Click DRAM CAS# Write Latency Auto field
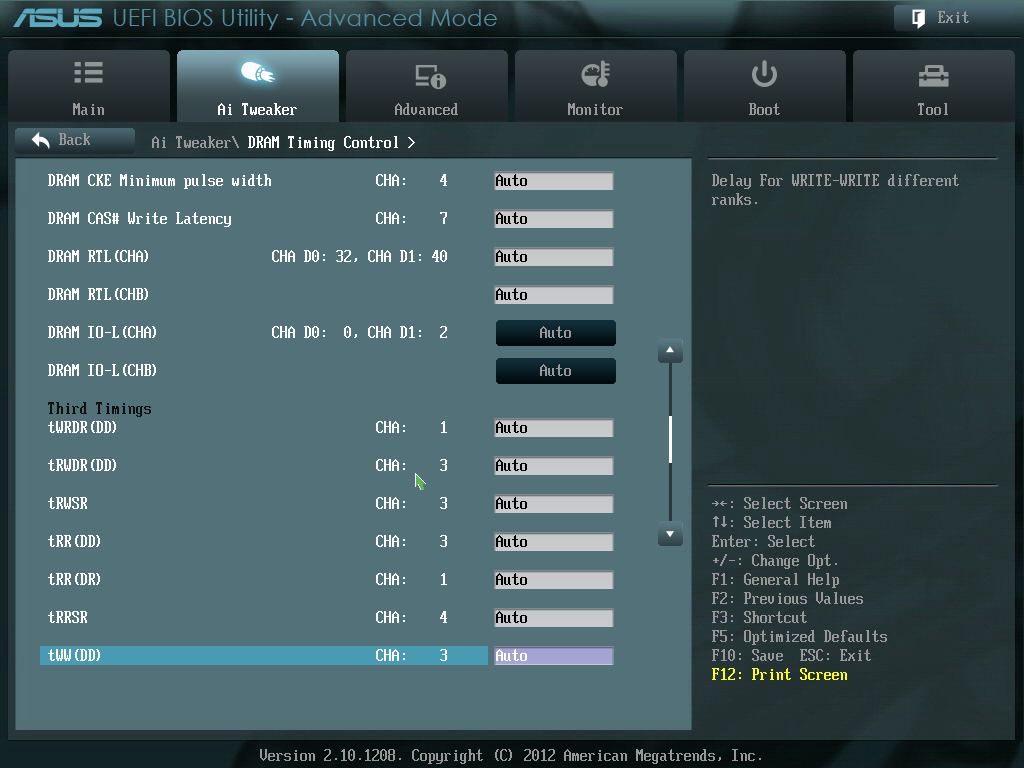This screenshot has width=1024, height=768. click(x=554, y=219)
